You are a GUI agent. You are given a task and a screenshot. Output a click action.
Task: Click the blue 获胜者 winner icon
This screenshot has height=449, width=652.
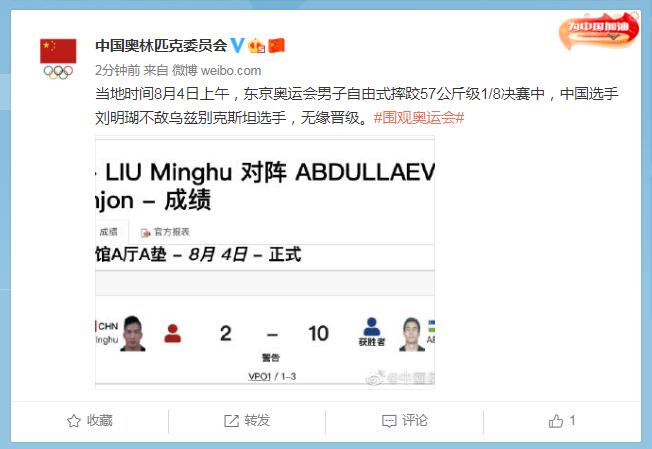point(372,331)
